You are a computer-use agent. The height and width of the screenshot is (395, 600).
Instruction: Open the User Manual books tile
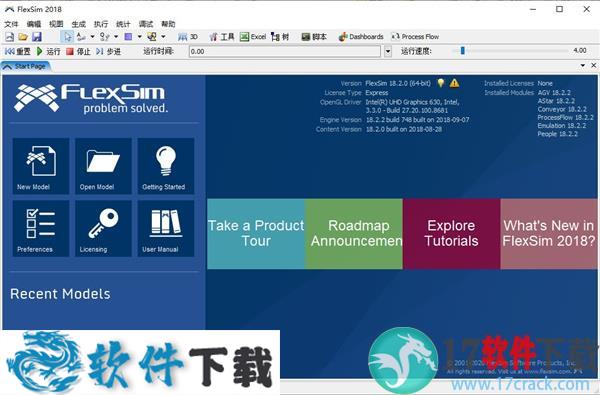[166, 229]
